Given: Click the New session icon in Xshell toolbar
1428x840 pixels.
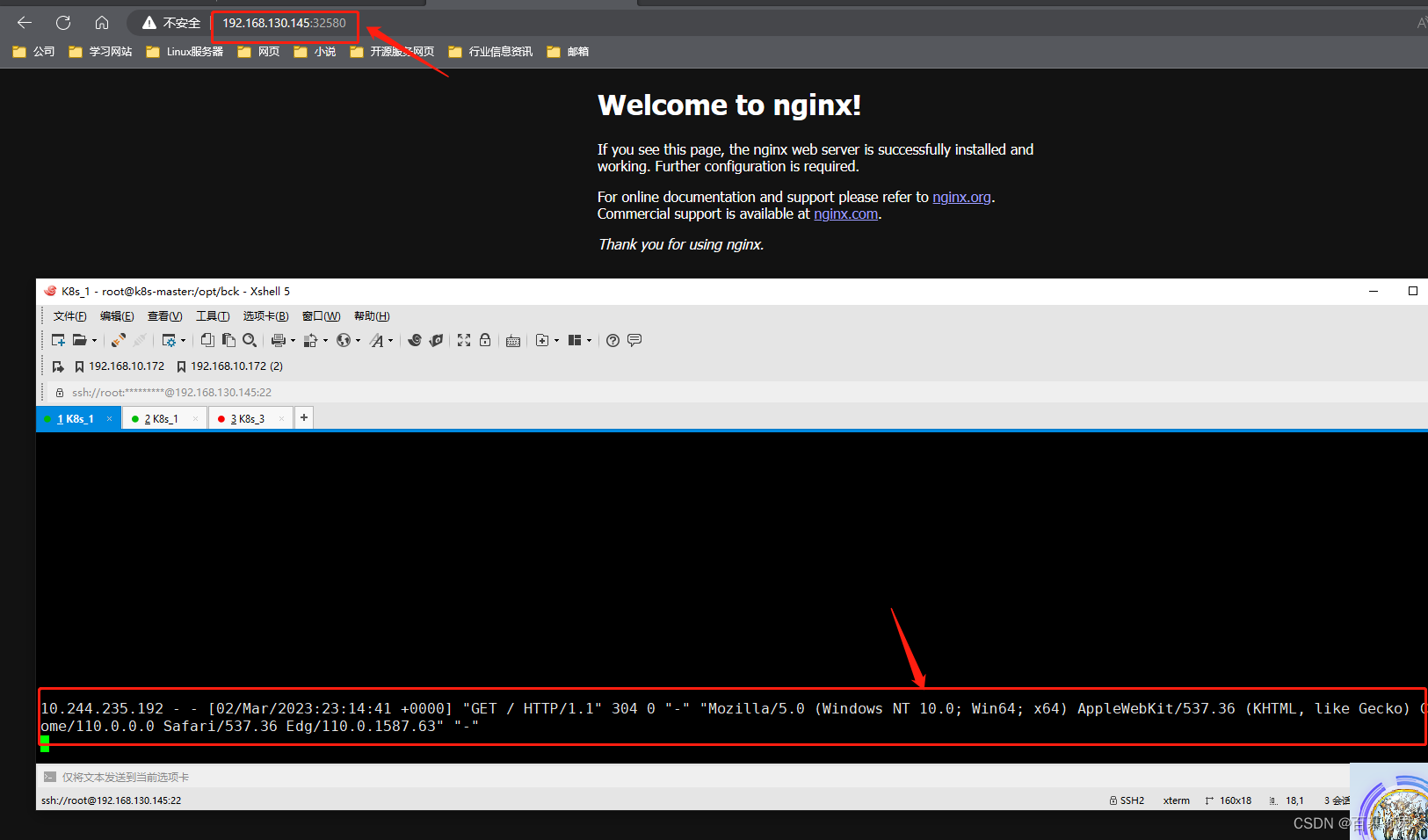Looking at the screenshot, I should [58, 340].
